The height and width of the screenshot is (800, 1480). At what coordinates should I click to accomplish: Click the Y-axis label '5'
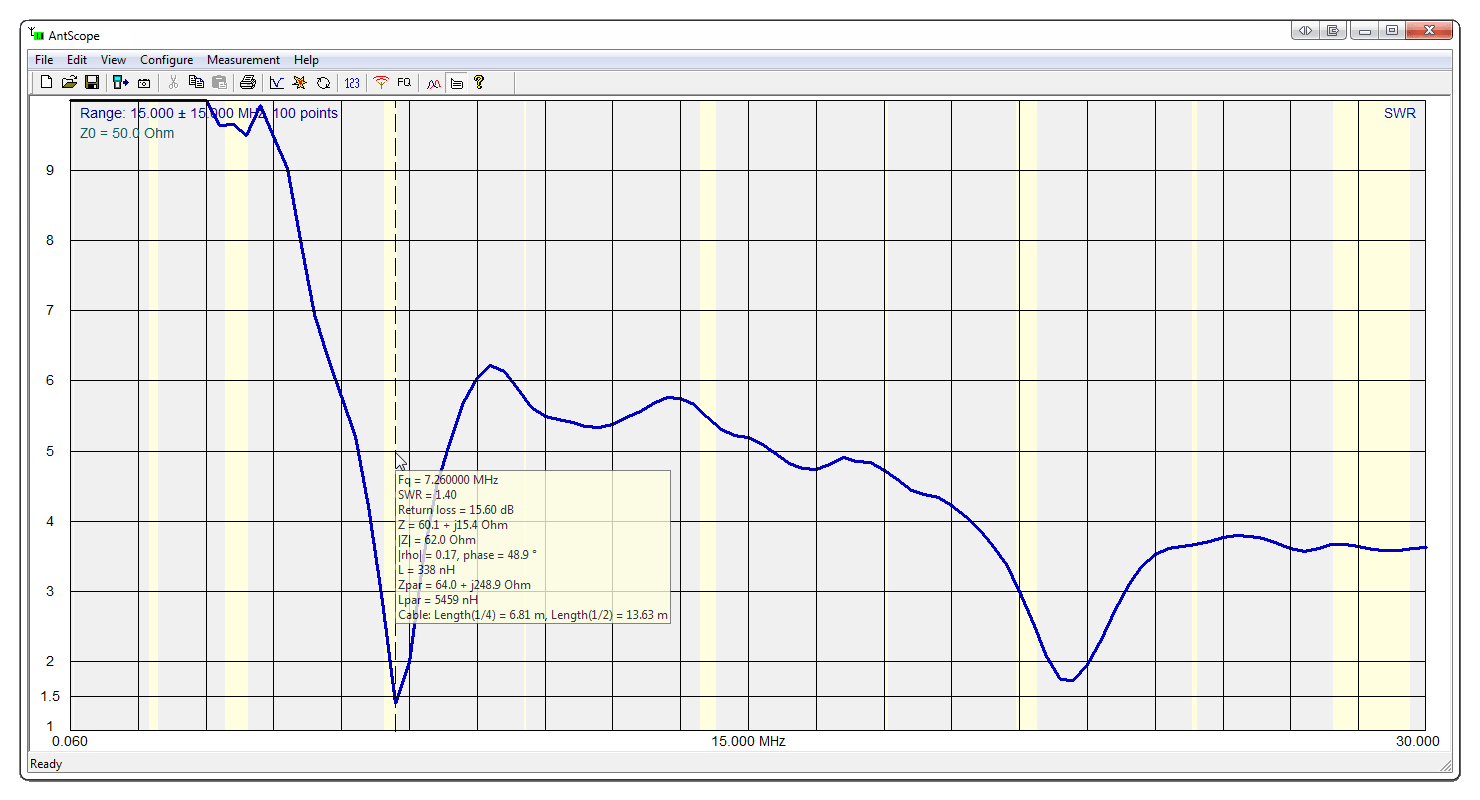50,451
